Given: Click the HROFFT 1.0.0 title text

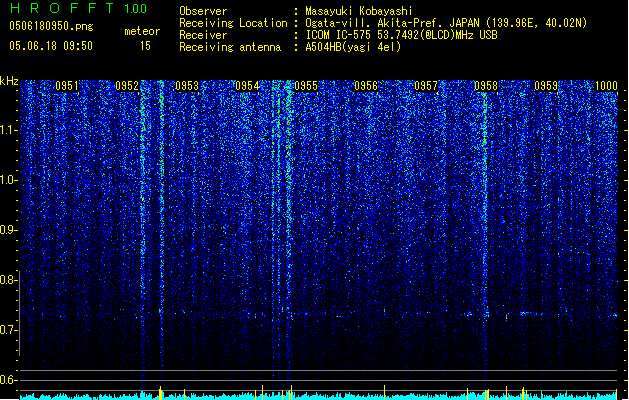Looking at the screenshot, I should pyautogui.click(x=79, y=8).
